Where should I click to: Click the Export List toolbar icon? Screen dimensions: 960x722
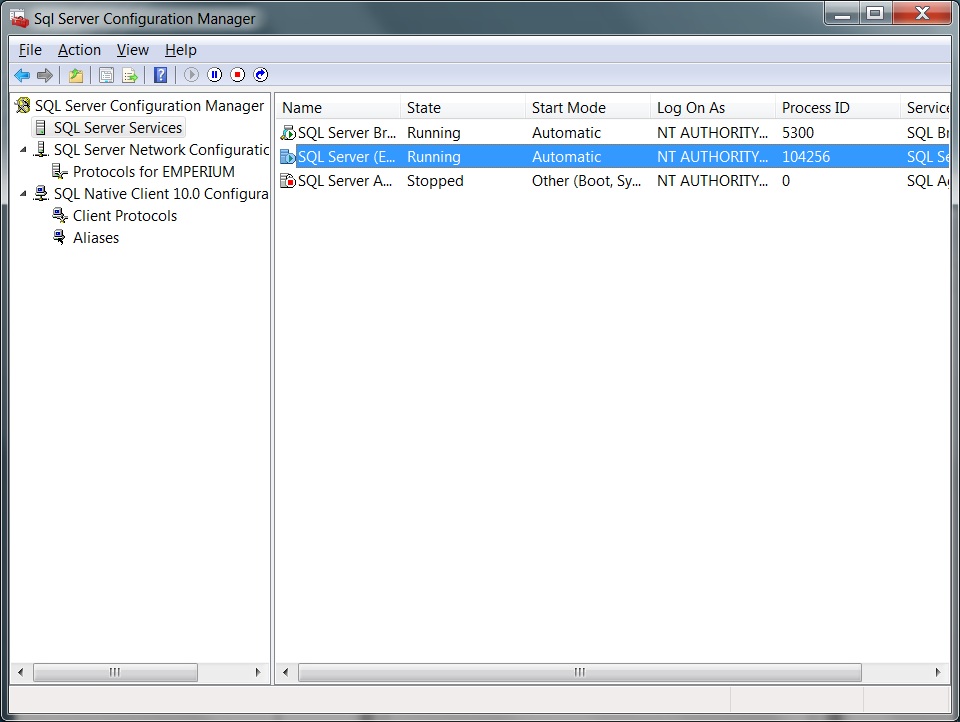130,75
